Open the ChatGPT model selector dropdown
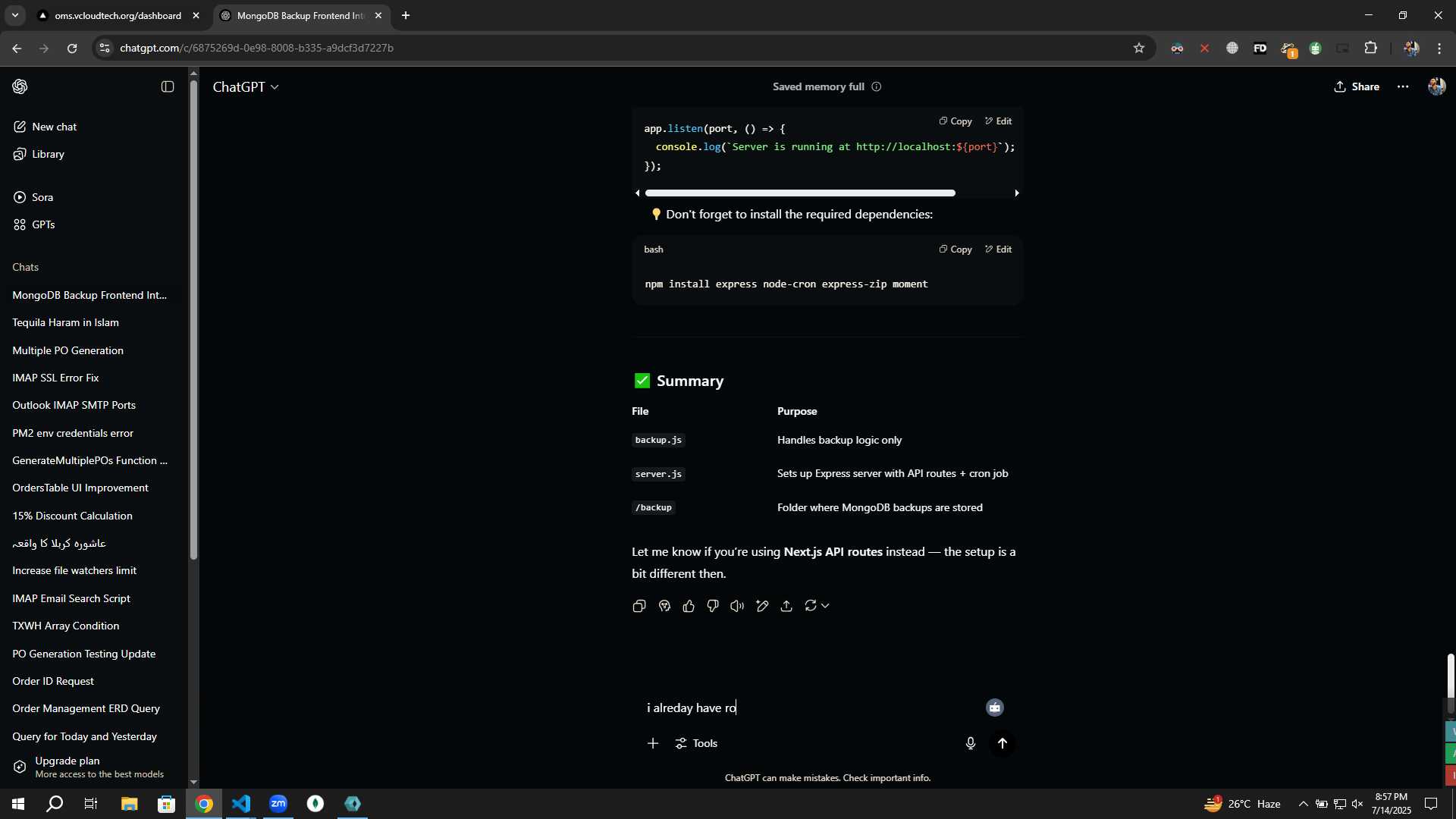Screen dimensions: 1456x819 [x=246, y=87]
